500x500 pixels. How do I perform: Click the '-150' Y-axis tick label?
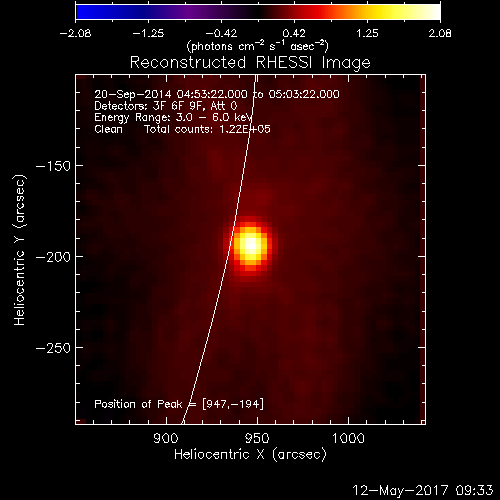click(53, 166)
